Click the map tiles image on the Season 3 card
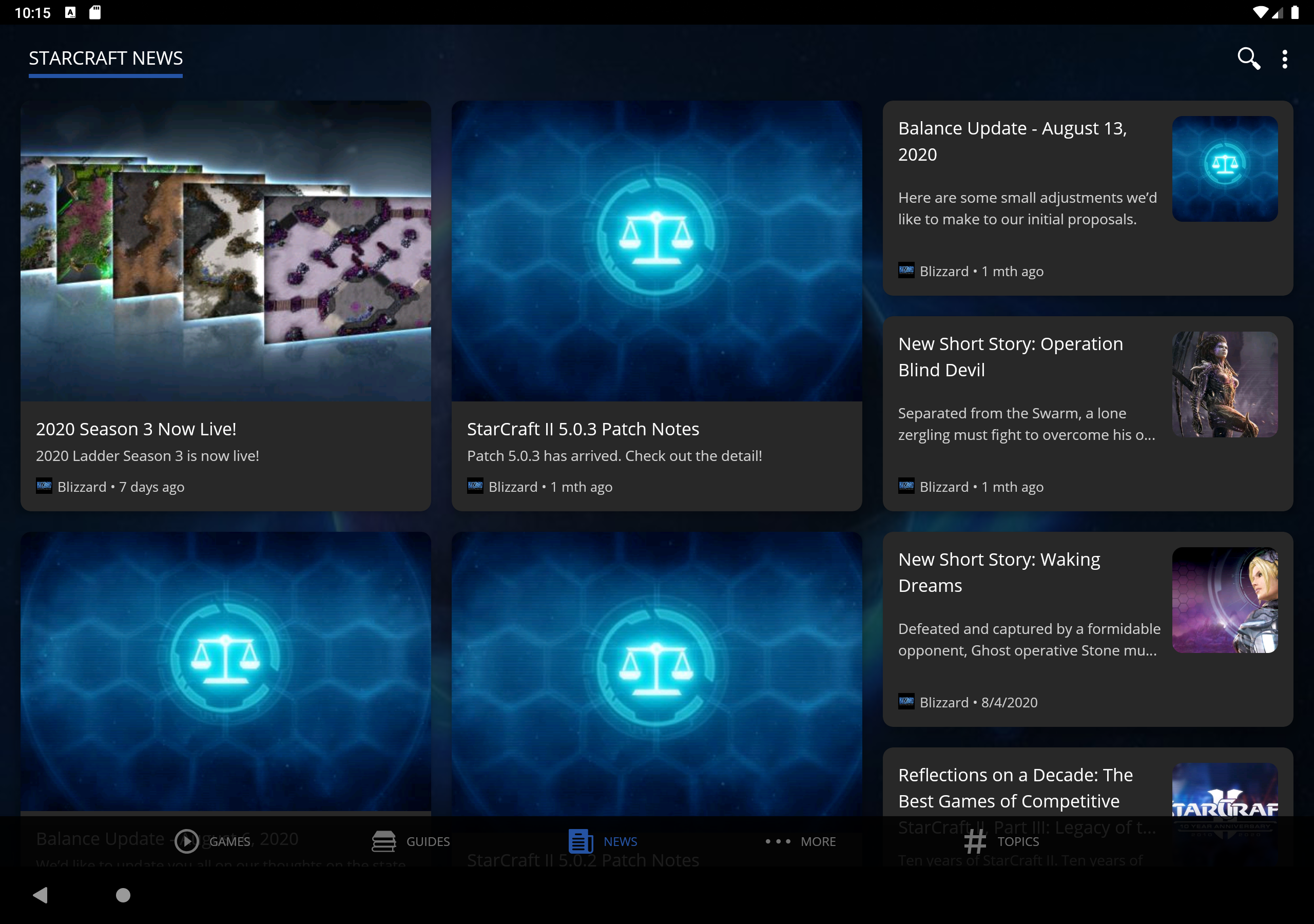1314x924 pixels. pyautogui.click(x=225, y=251)
